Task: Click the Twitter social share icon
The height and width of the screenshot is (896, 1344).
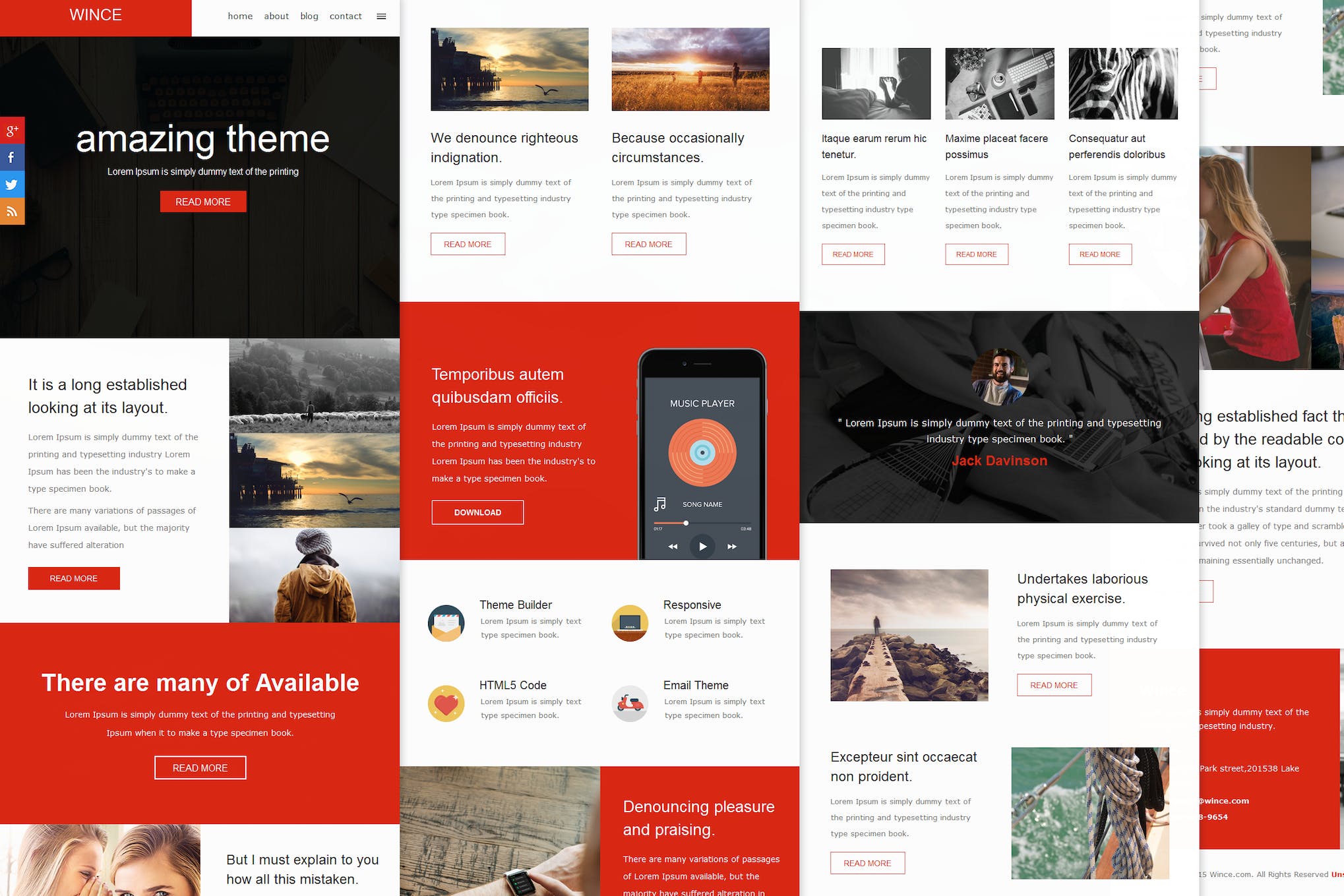Action: [x=11, y=184]
